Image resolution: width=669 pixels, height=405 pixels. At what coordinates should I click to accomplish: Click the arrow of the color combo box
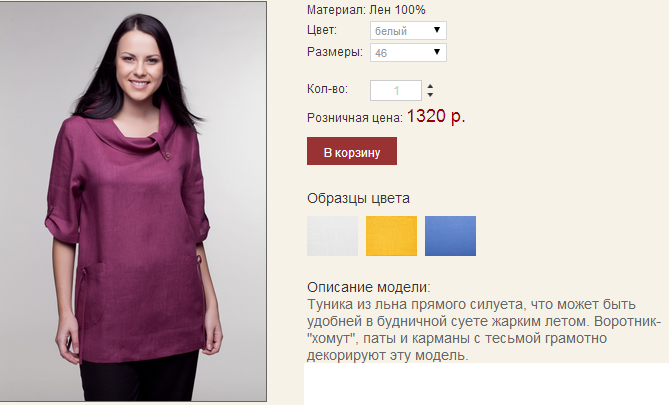tap(437, 30)
